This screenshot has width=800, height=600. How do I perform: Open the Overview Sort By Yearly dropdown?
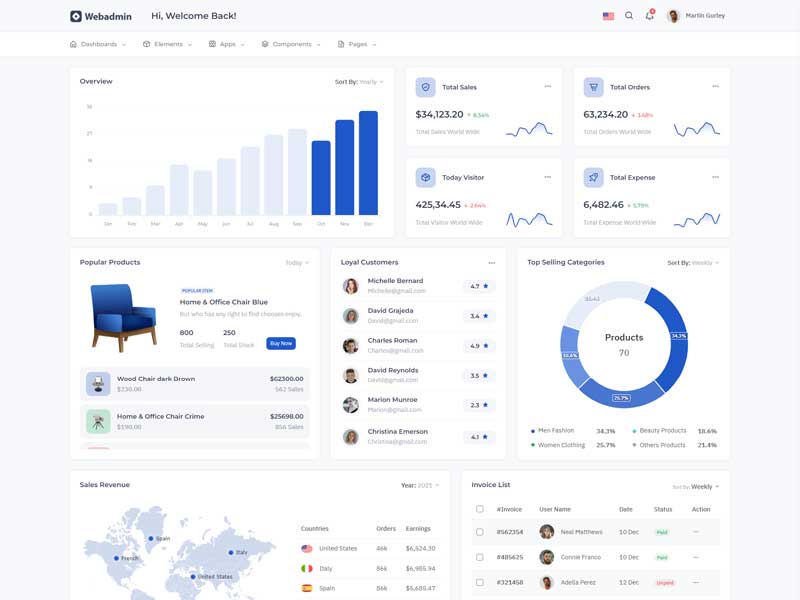click(359, 82)
